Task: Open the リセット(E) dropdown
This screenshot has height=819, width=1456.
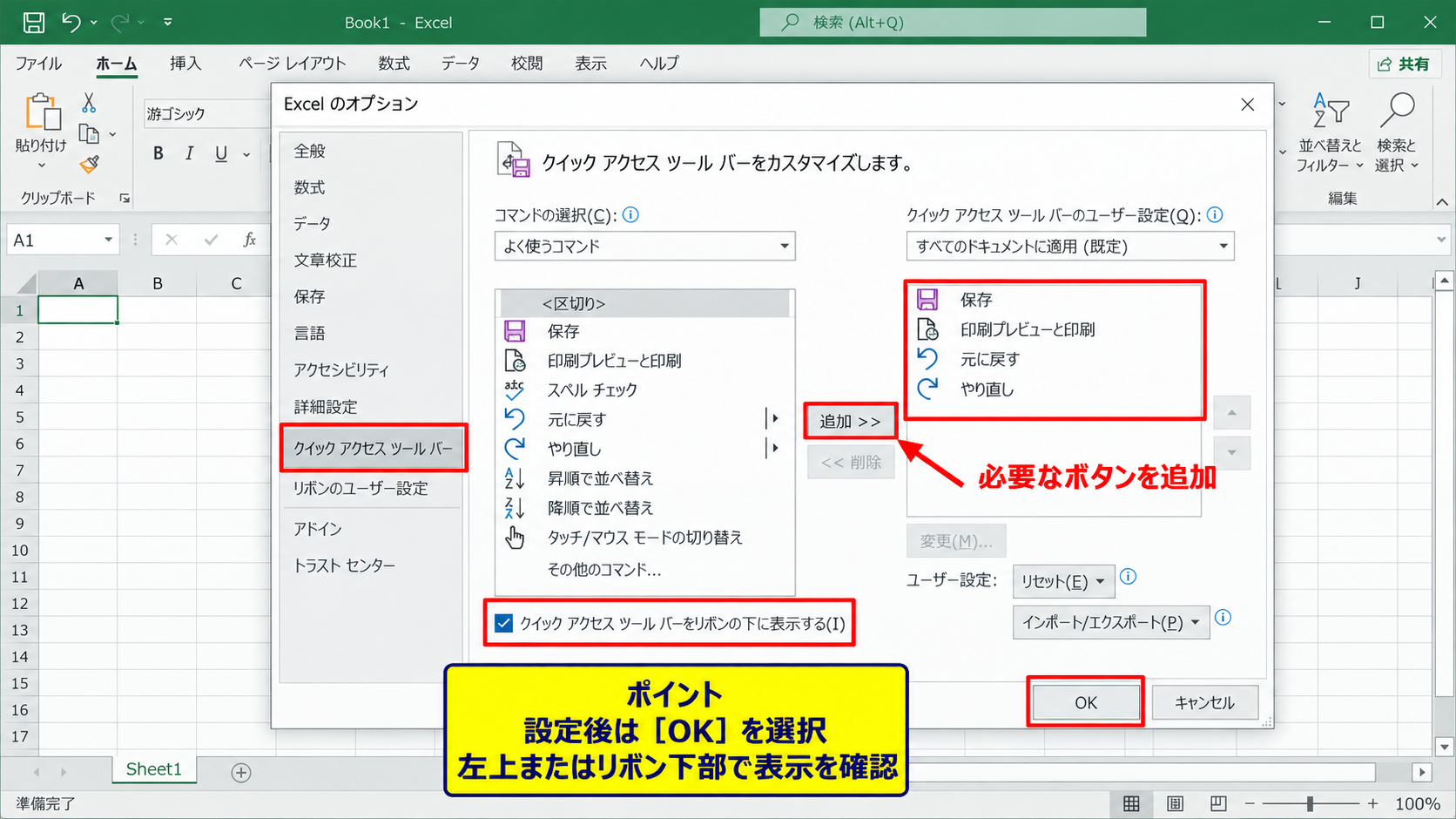Action: point(1063,581)
